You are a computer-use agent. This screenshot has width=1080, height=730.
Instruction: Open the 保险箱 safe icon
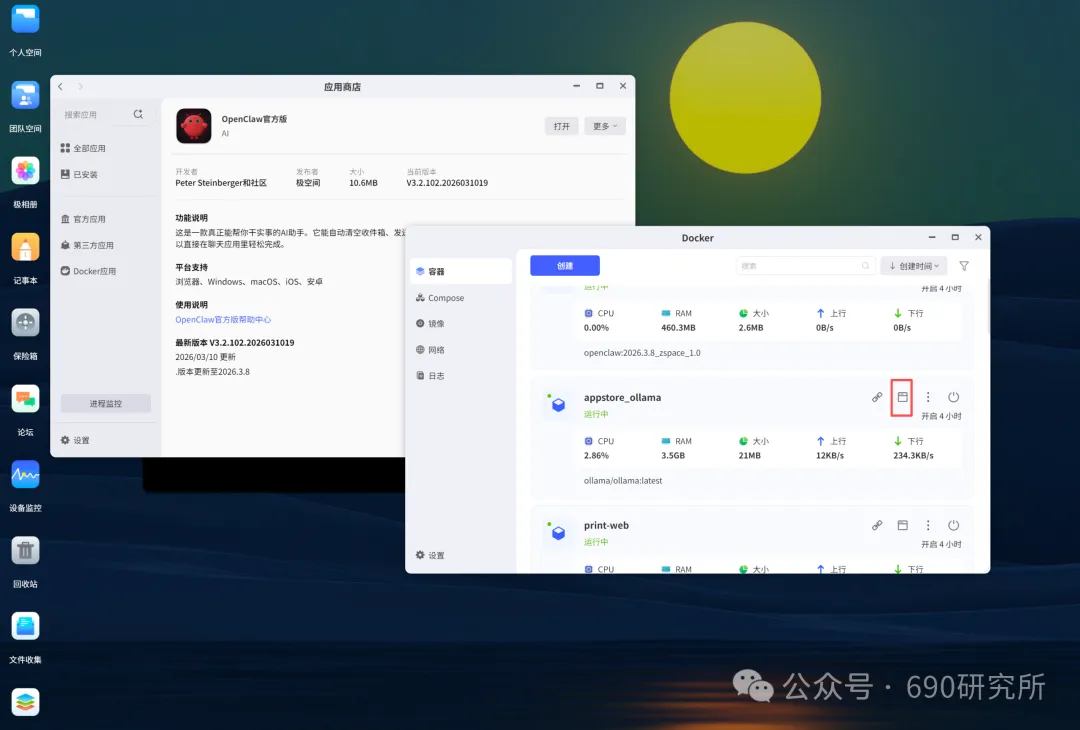click(25, 323)
